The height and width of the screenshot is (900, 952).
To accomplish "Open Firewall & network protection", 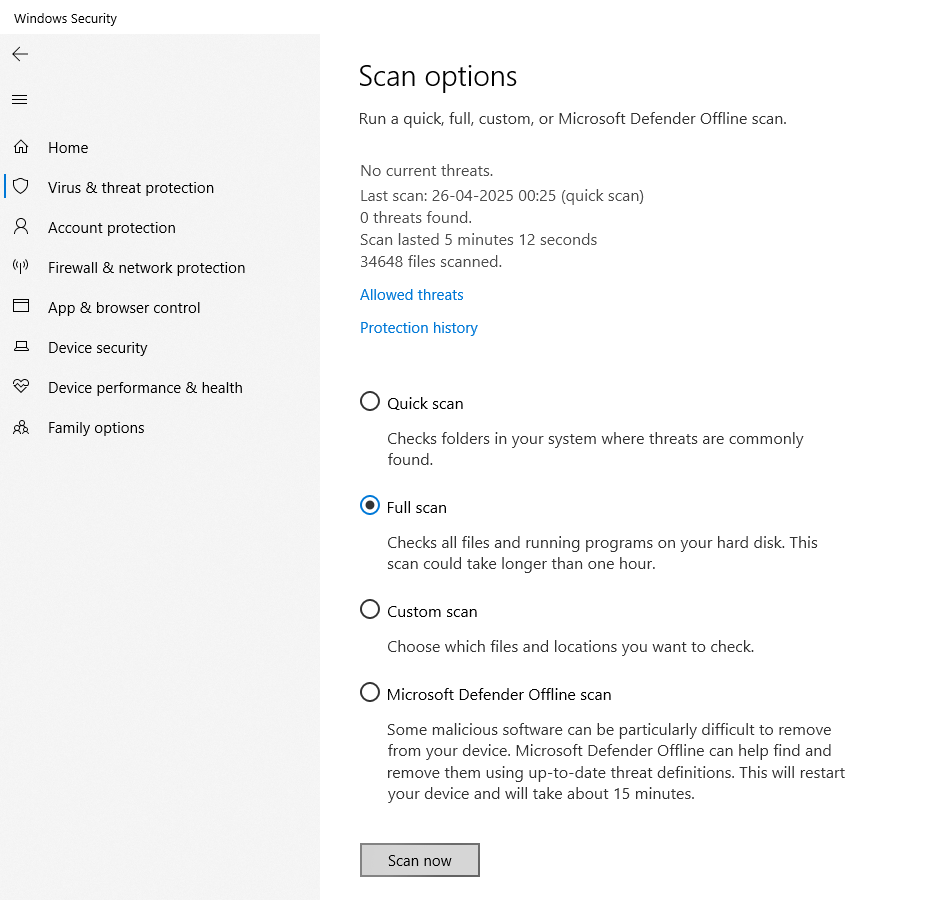I will tap(146, 268).
